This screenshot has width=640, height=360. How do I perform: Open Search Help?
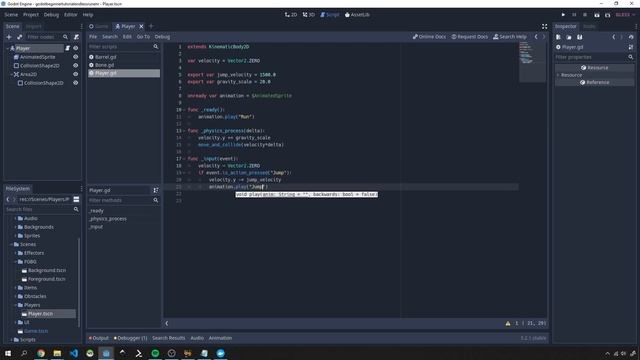pos(510,37)
